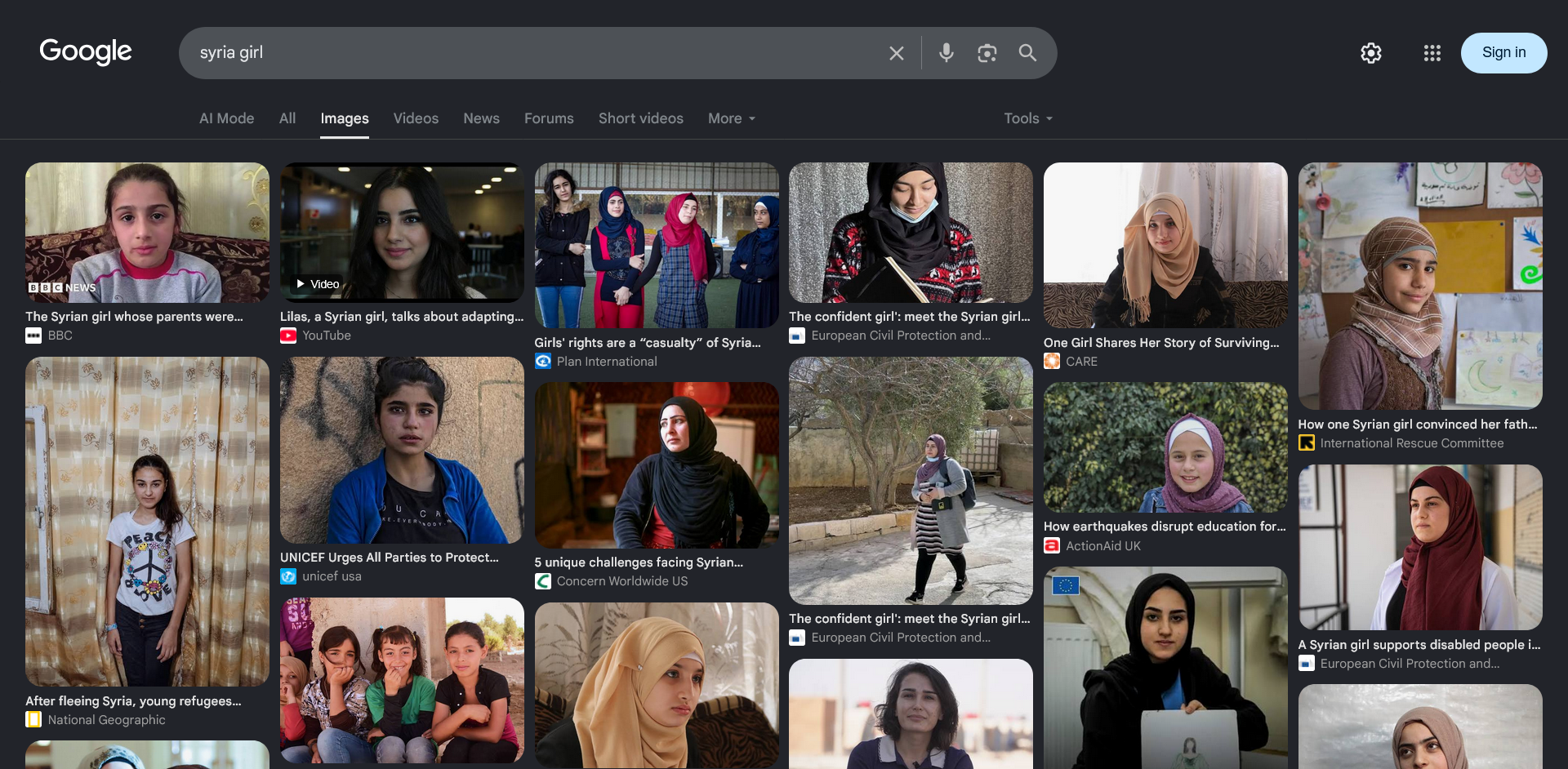Click the CARE source favicon
The width and height of the screenshot is (1568, 769).
point(1052,362)
